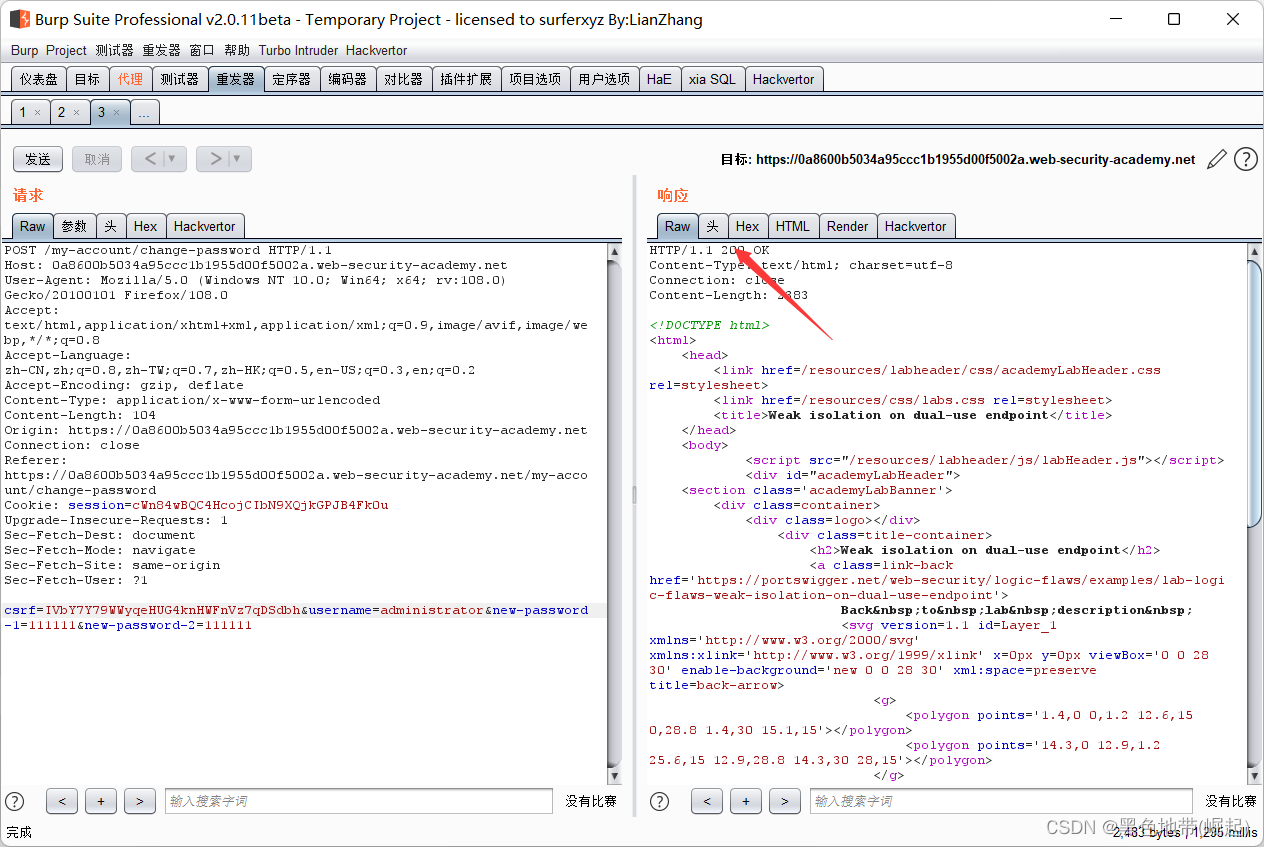Screen dimensions: 1264x847
Task: Close repeater tab 3 with its x
Action: [x=116, y=113]
